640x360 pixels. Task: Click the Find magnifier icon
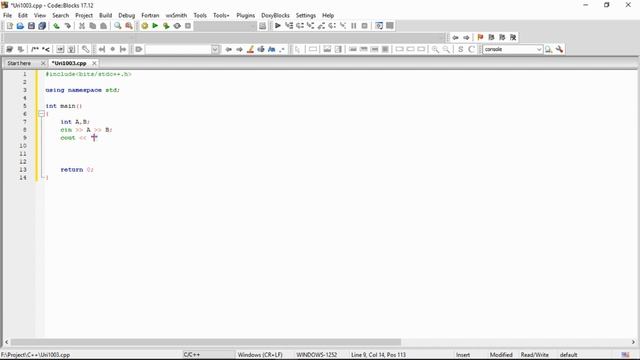[x=118, y=26]
